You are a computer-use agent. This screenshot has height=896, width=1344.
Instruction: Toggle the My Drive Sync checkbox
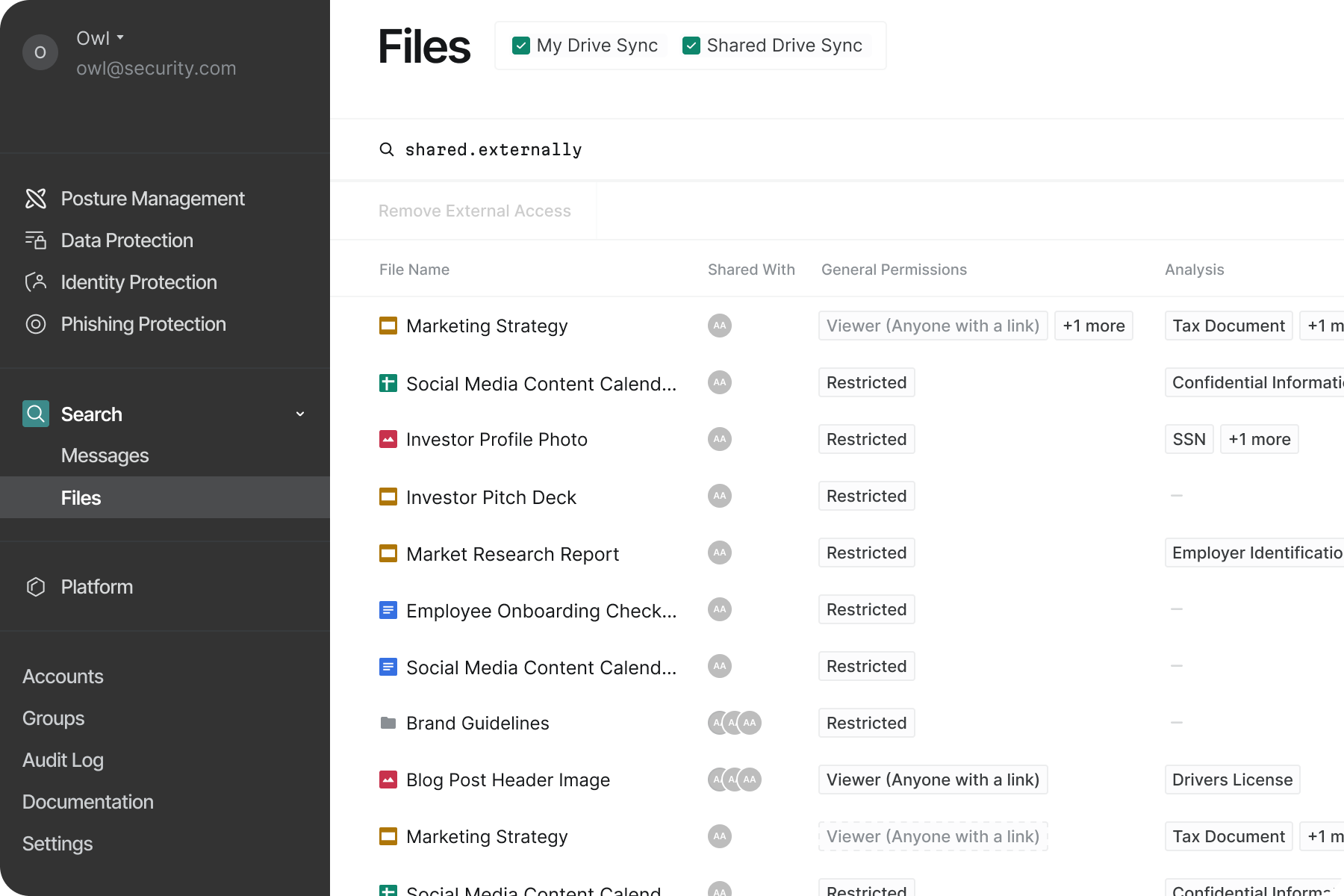coord(521,46)
